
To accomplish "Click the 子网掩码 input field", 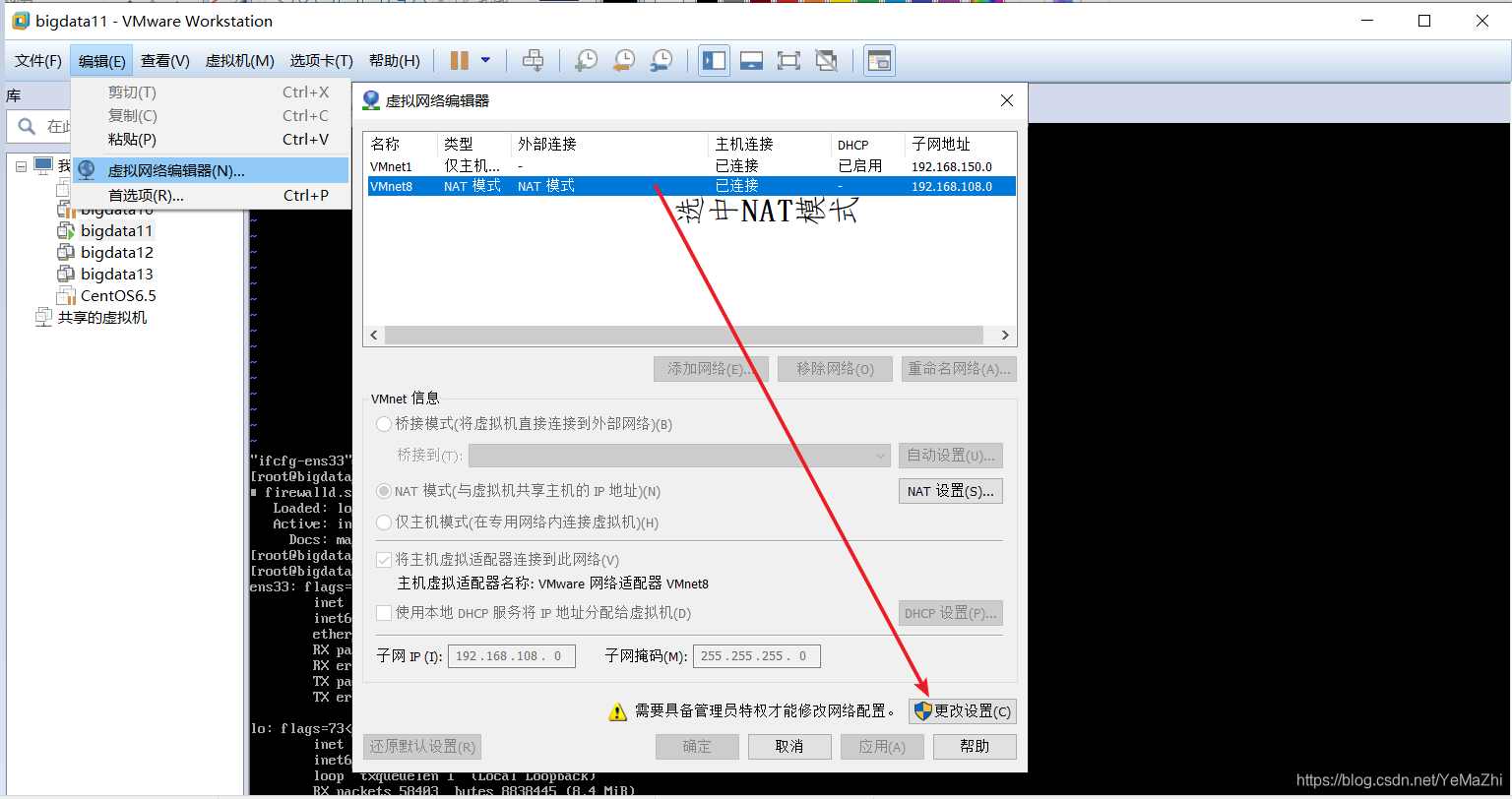I will click(x=756, y=656).
